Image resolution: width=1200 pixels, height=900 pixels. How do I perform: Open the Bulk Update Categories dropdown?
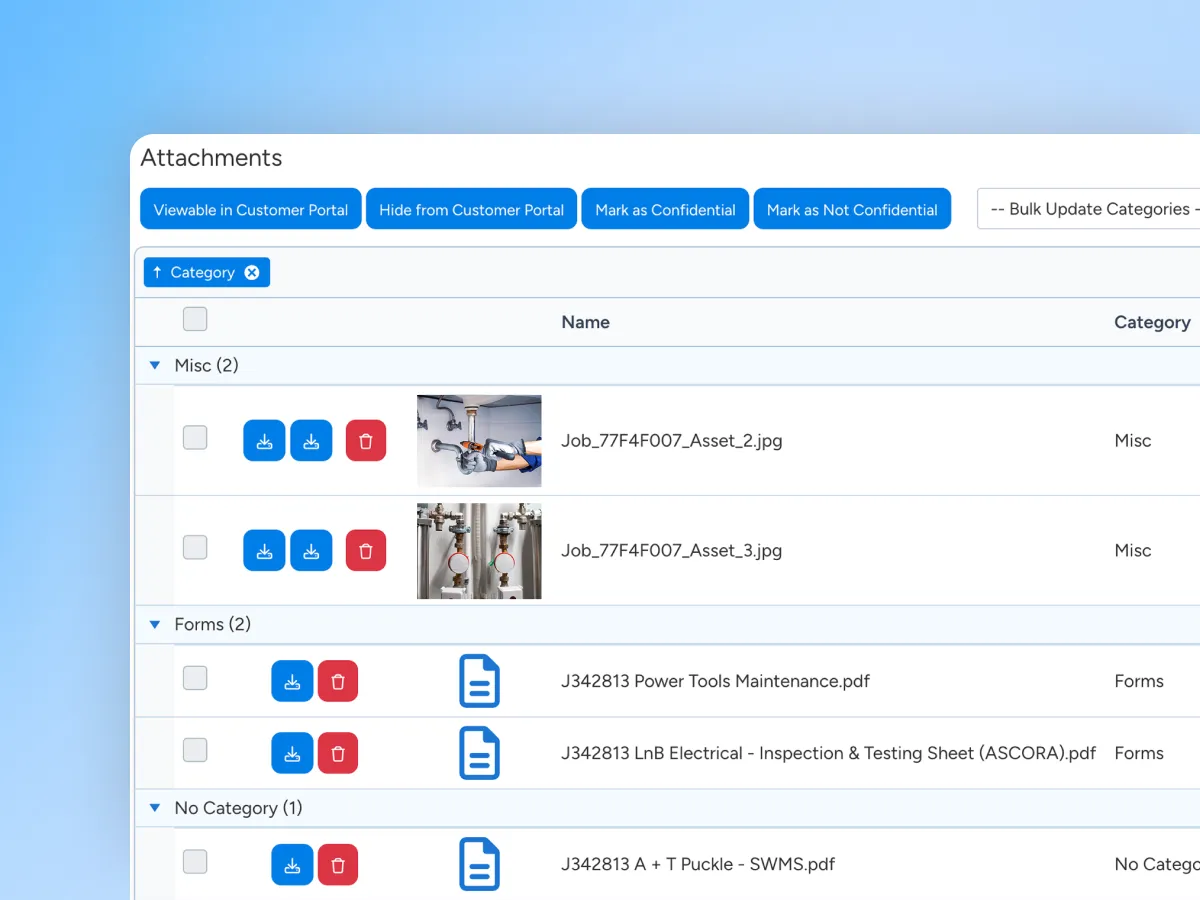[x=1088, y=209]
